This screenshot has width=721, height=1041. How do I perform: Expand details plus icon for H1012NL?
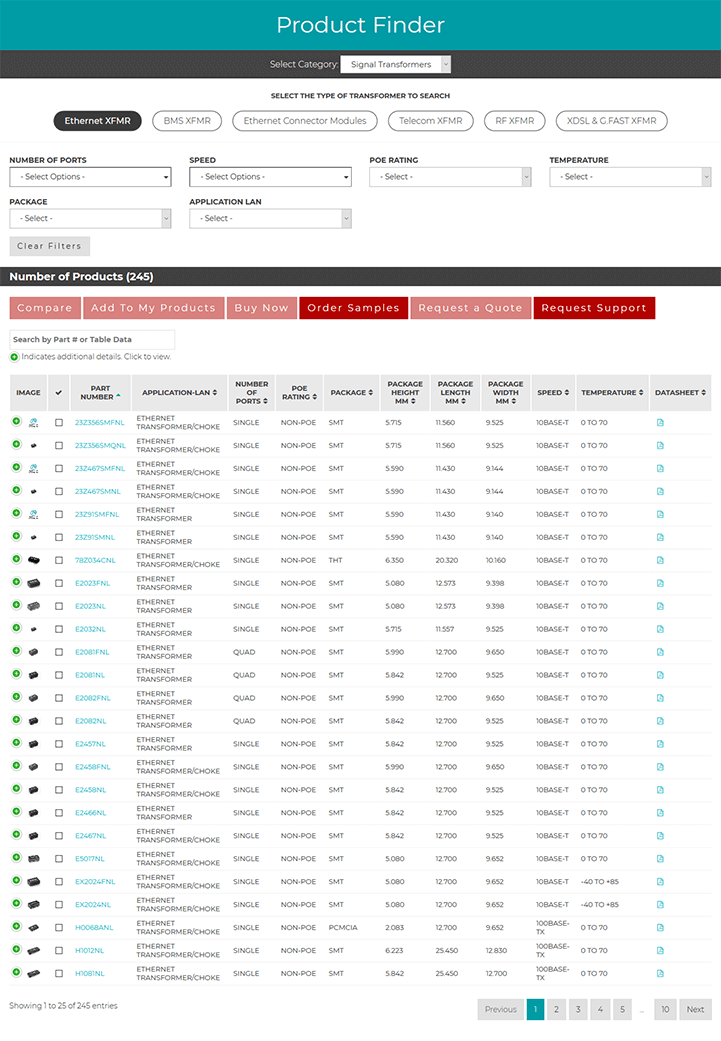(x=17, y=950)
